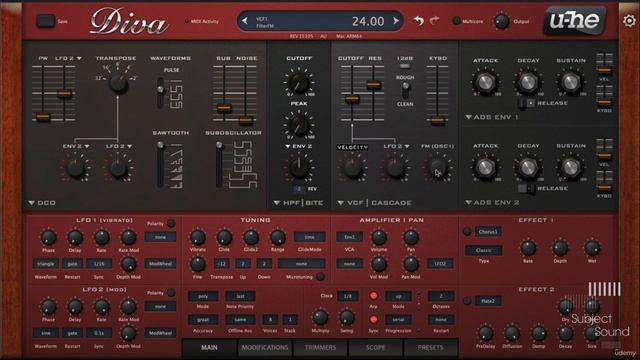
Task: Open the DCO oscillator model menu
Action: click(x=42, y=203)
